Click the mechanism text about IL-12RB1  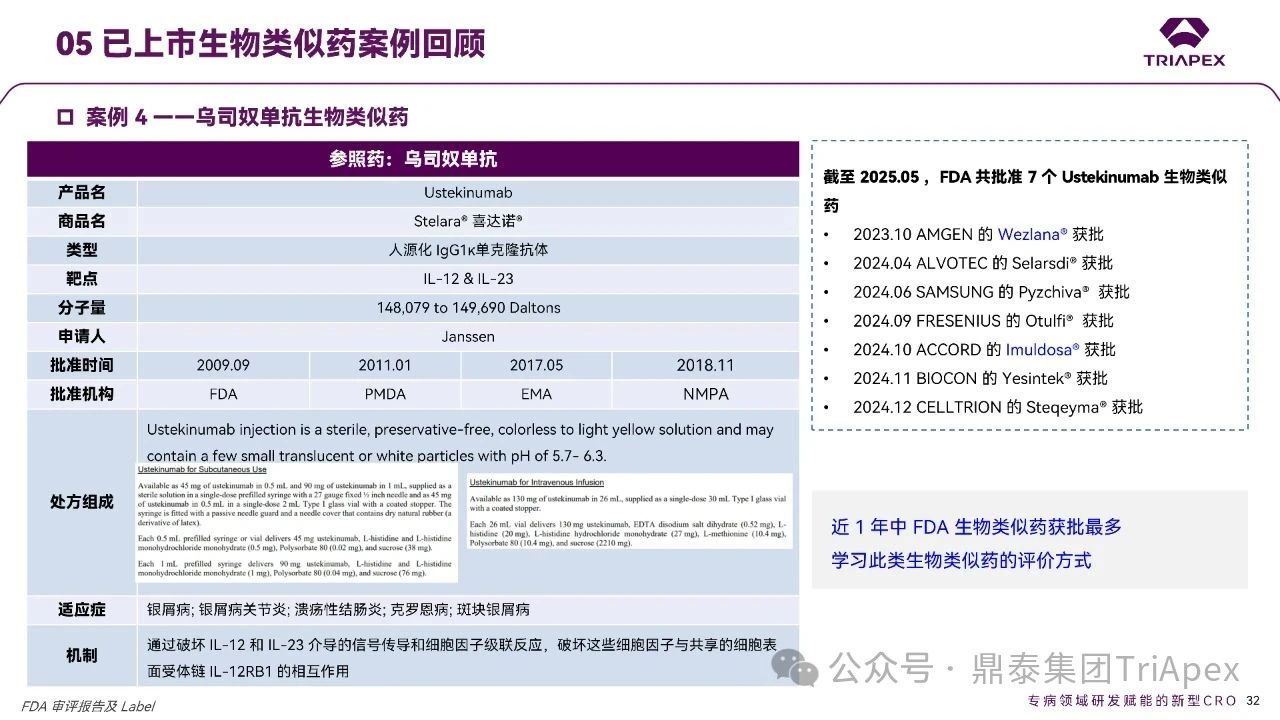point(461,658)
